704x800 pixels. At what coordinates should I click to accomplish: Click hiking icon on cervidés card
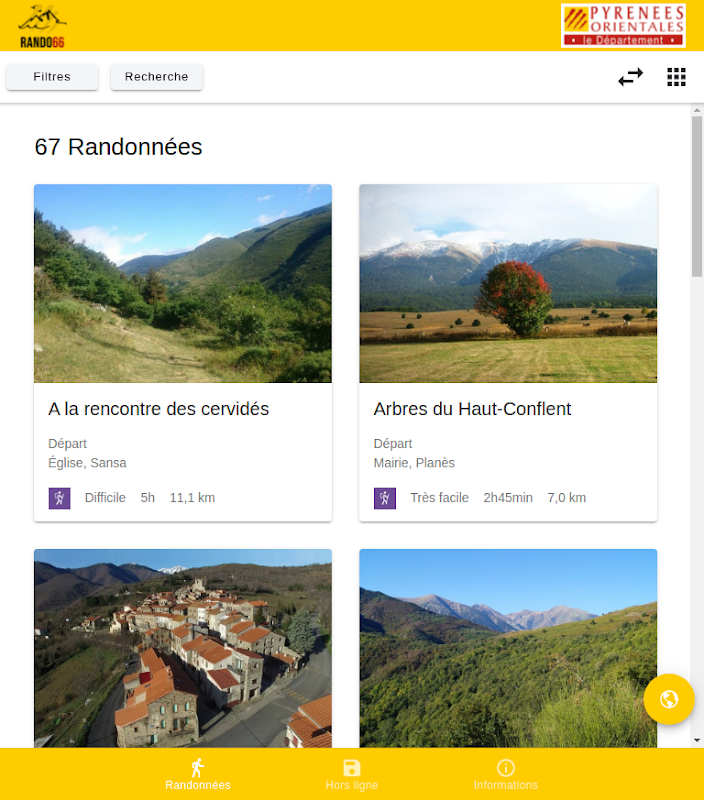click(59, 498)
